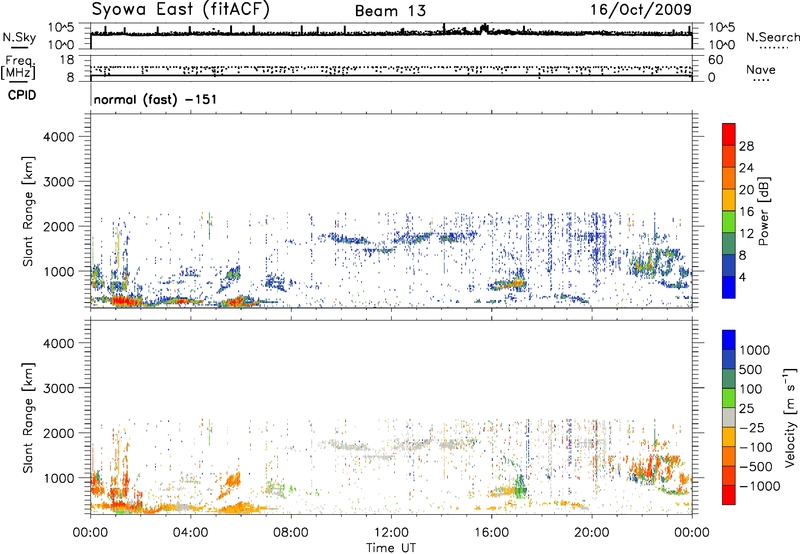
Task: Click the velocity color bar gray segment
Action: point(729,417)
